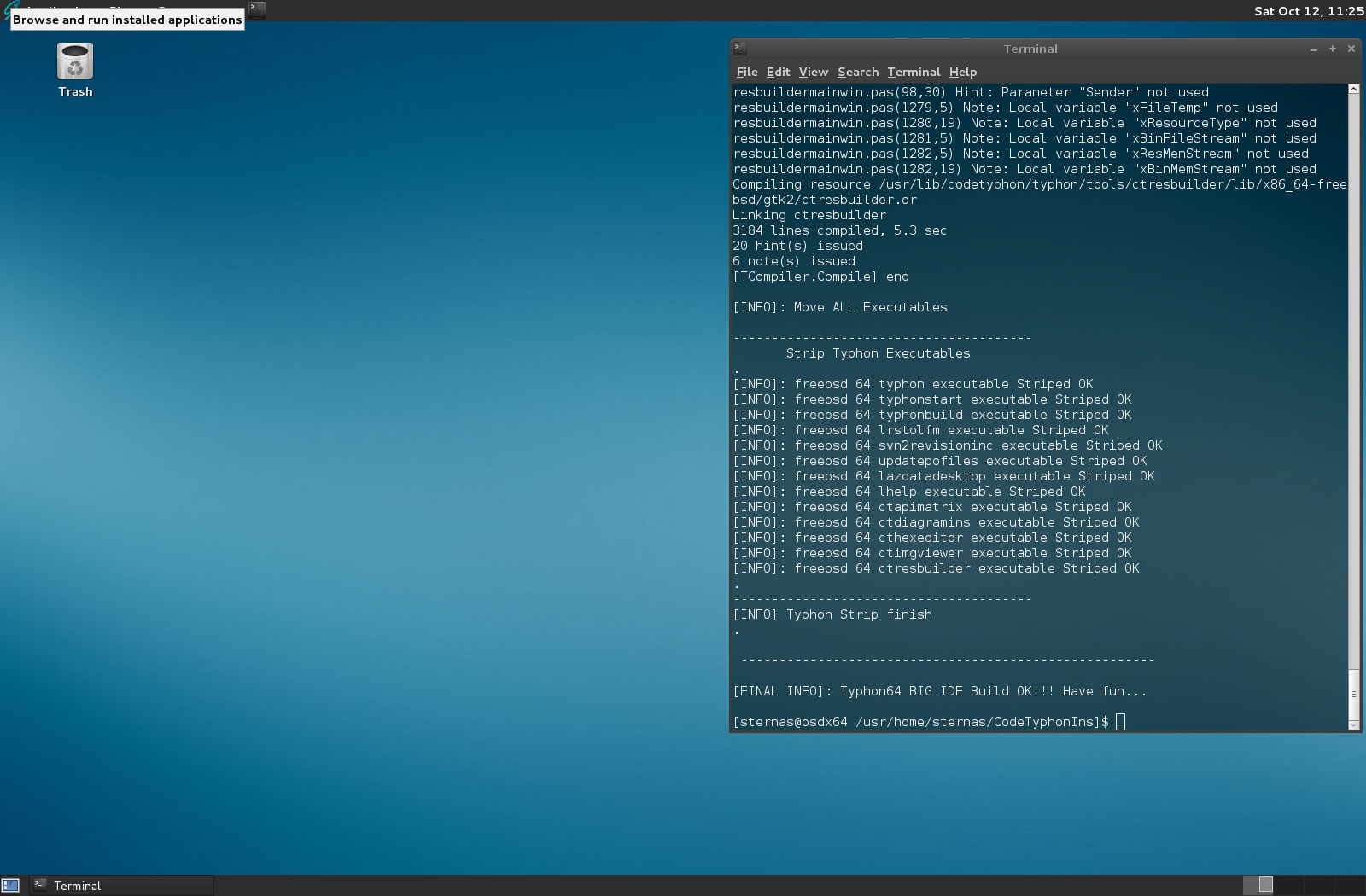This screenshot has width=1366, height=896.
Task: Click the line 'Typhon64 BIG IDE Build OK!!! Have fun...'
Action: click(939, 691)
